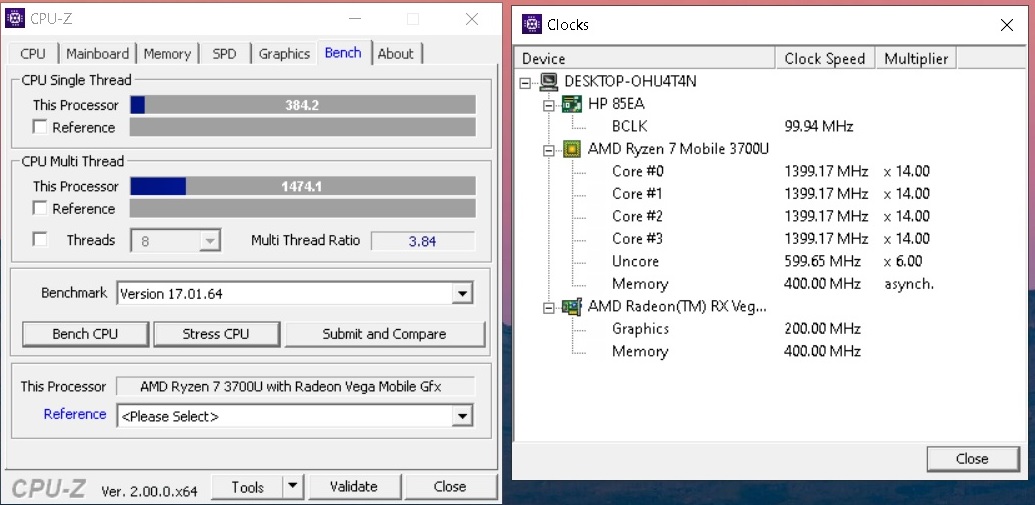The height and width of the screenshot is (505, 1035).
Task: Click the multi thread 1474.1 score bar
Action: [302, 186]
